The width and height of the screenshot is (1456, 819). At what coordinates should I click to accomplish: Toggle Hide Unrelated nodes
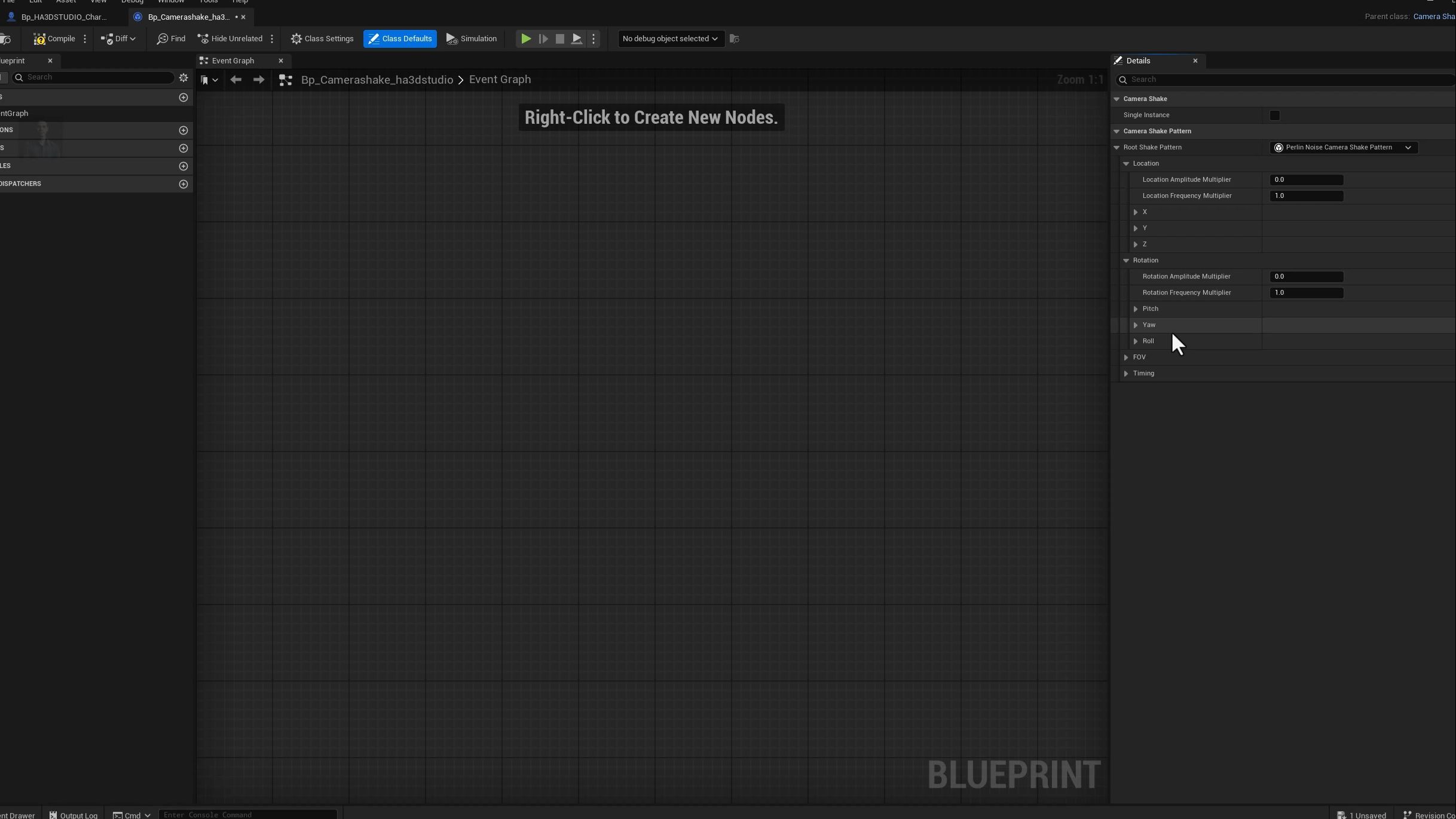point(230,39)
